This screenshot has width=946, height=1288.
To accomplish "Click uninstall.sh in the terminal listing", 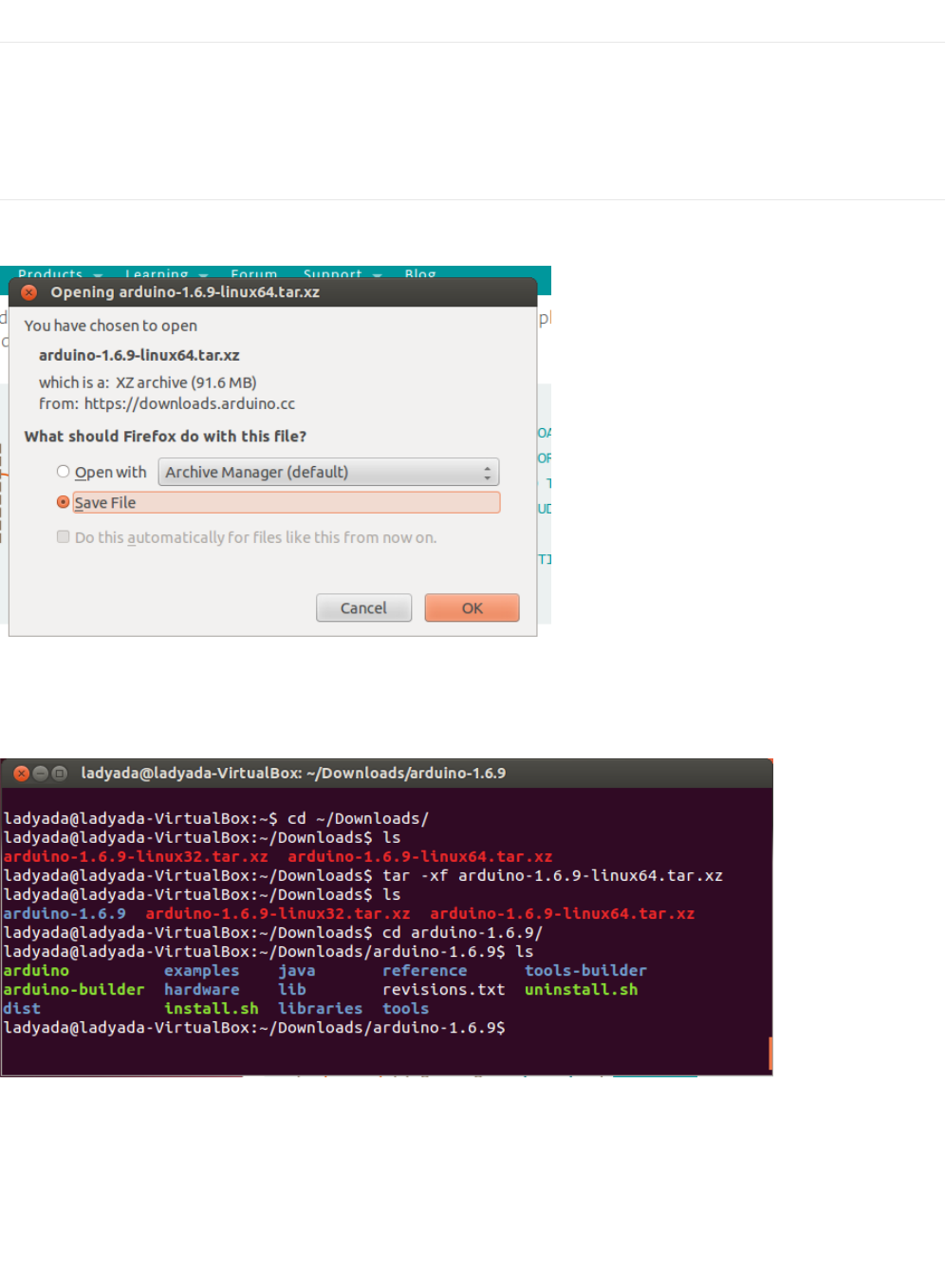I will (582, 990).
